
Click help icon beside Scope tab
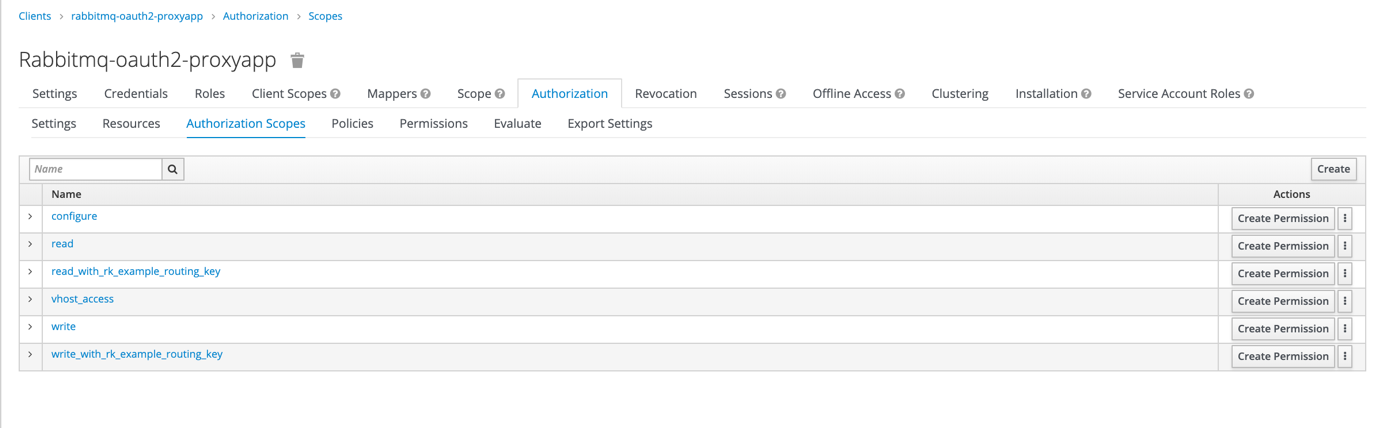click(x=500, y=94)
